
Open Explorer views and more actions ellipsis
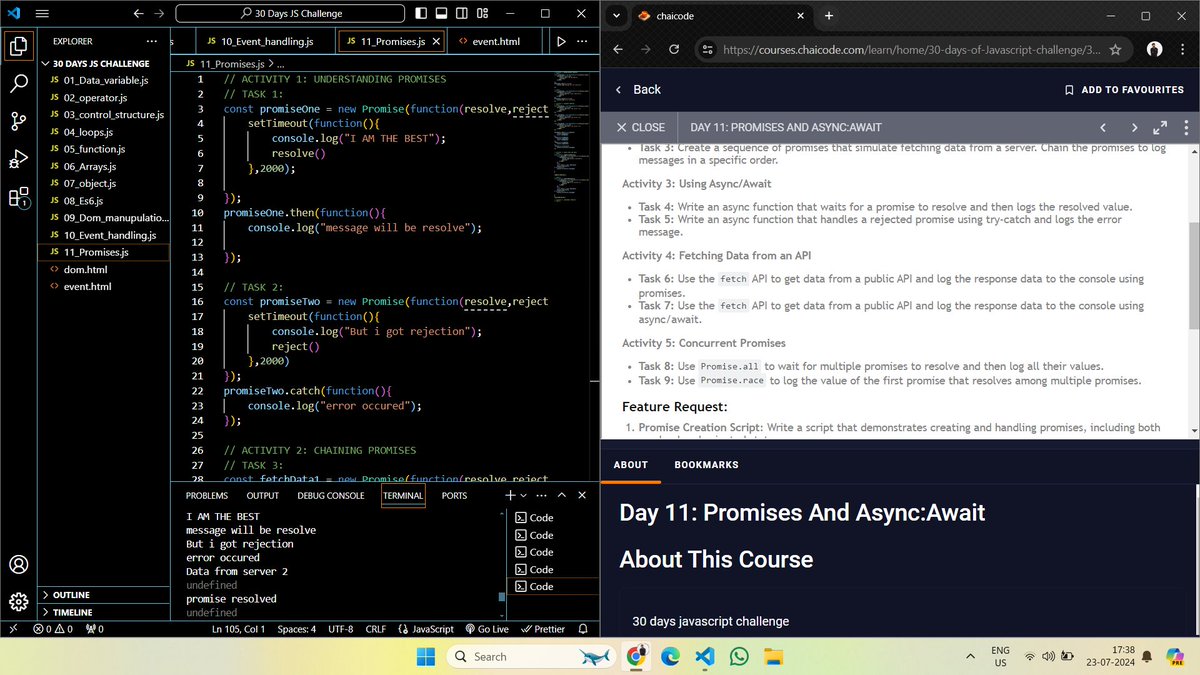click(x=151, y=41)
